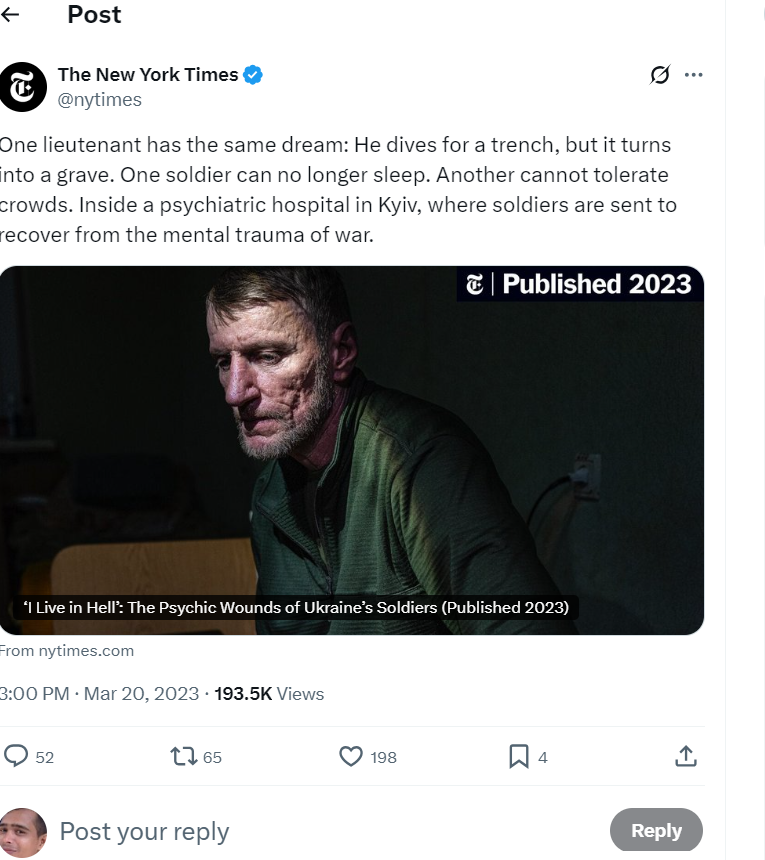The height and width of the screenshot is (860, 765).
Task: Click the 'From nytimes.com' source link
Action: pos(67,651)
